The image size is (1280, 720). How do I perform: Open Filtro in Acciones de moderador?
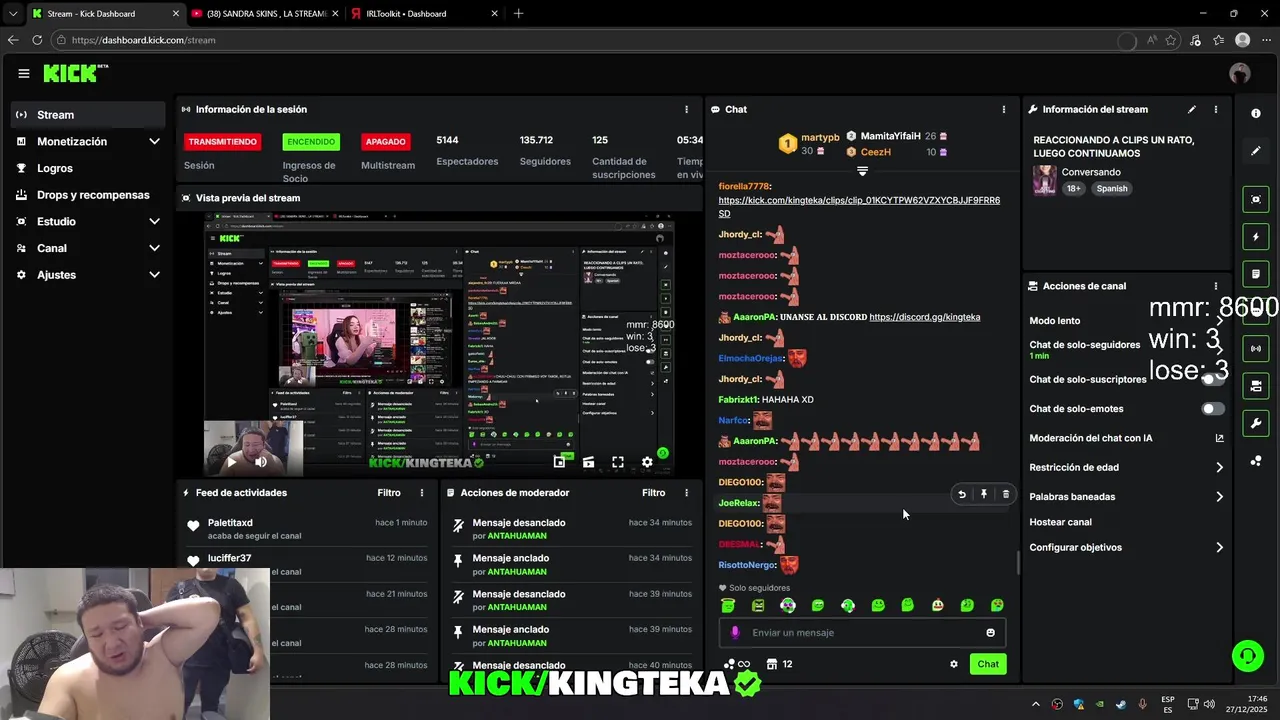(x=653, y=493)
